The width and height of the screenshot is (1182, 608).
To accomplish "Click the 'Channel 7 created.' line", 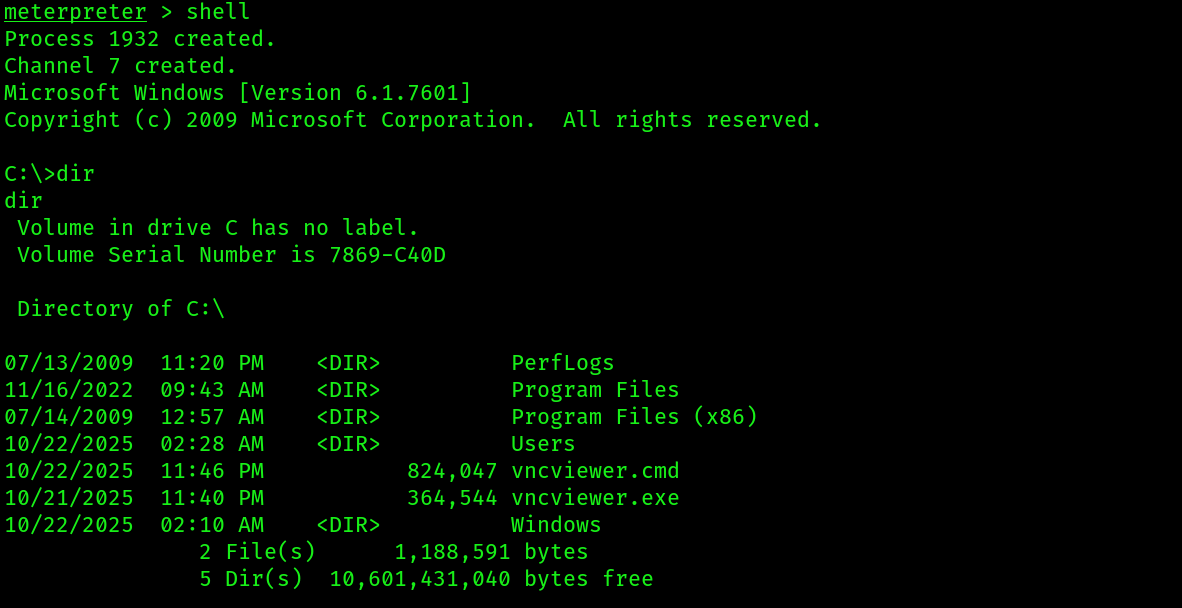I will click(x=121, y=66).
